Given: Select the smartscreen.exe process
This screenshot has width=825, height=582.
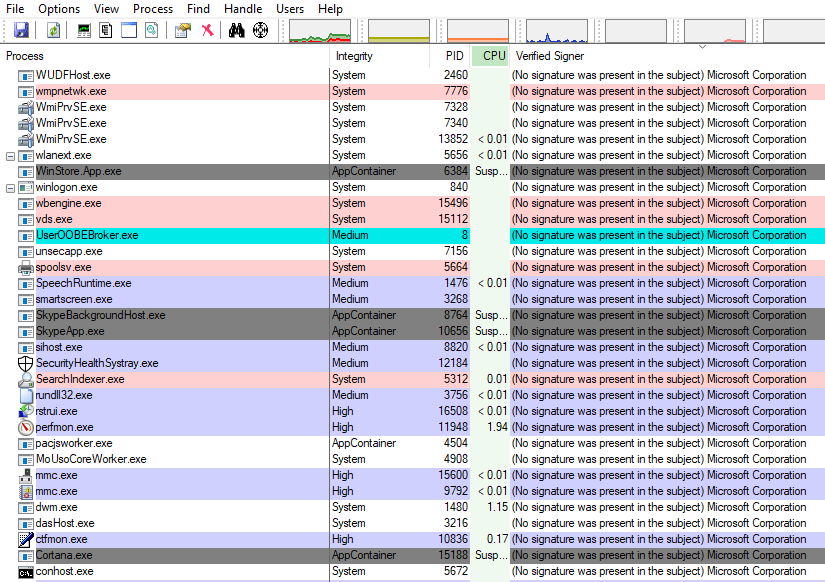Looking at the screenshot, I should [412, 299].
